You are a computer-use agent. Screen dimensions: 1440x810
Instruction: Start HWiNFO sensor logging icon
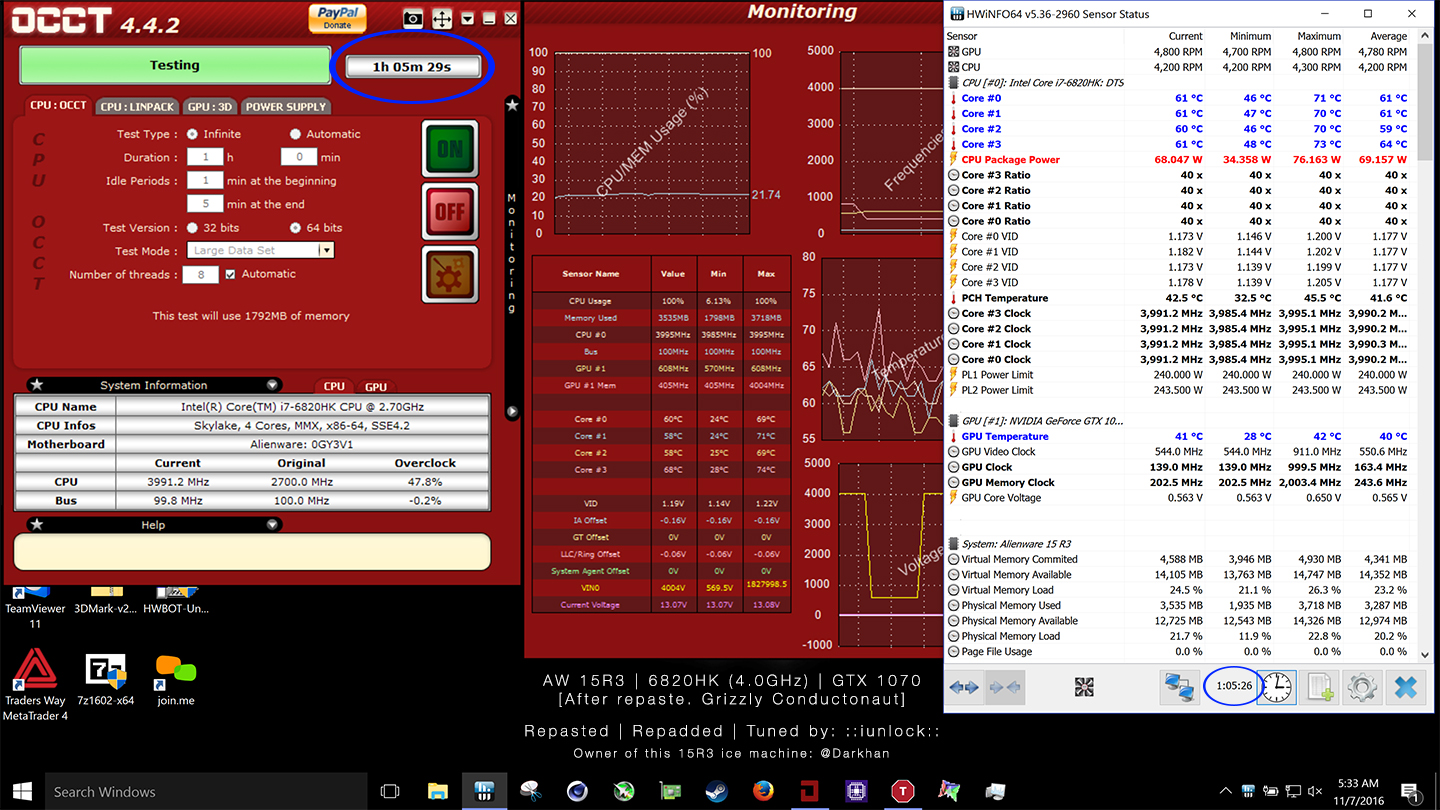(x=1320, y=687)
